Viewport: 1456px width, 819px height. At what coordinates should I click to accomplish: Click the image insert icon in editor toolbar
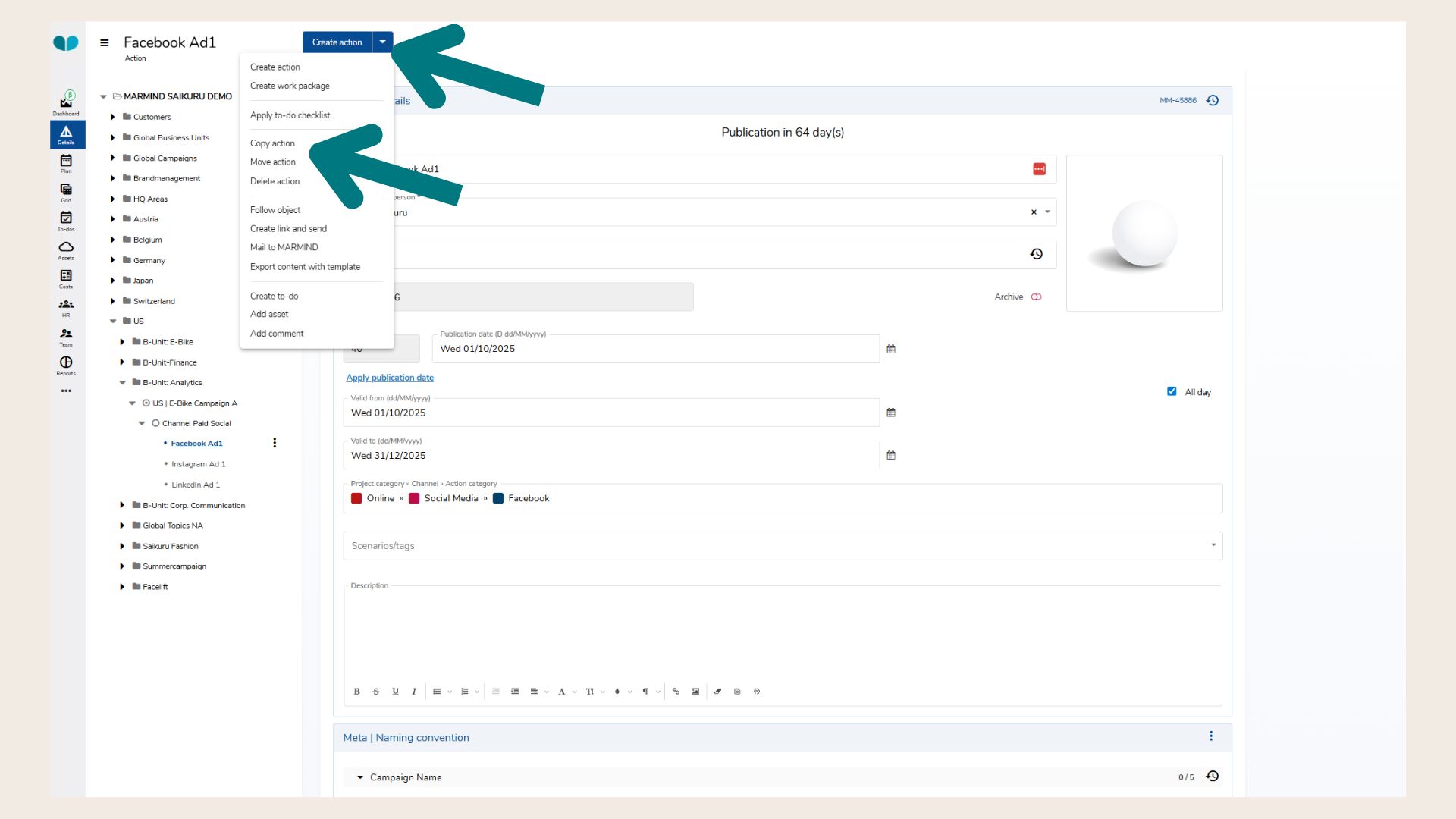[695, 692]
